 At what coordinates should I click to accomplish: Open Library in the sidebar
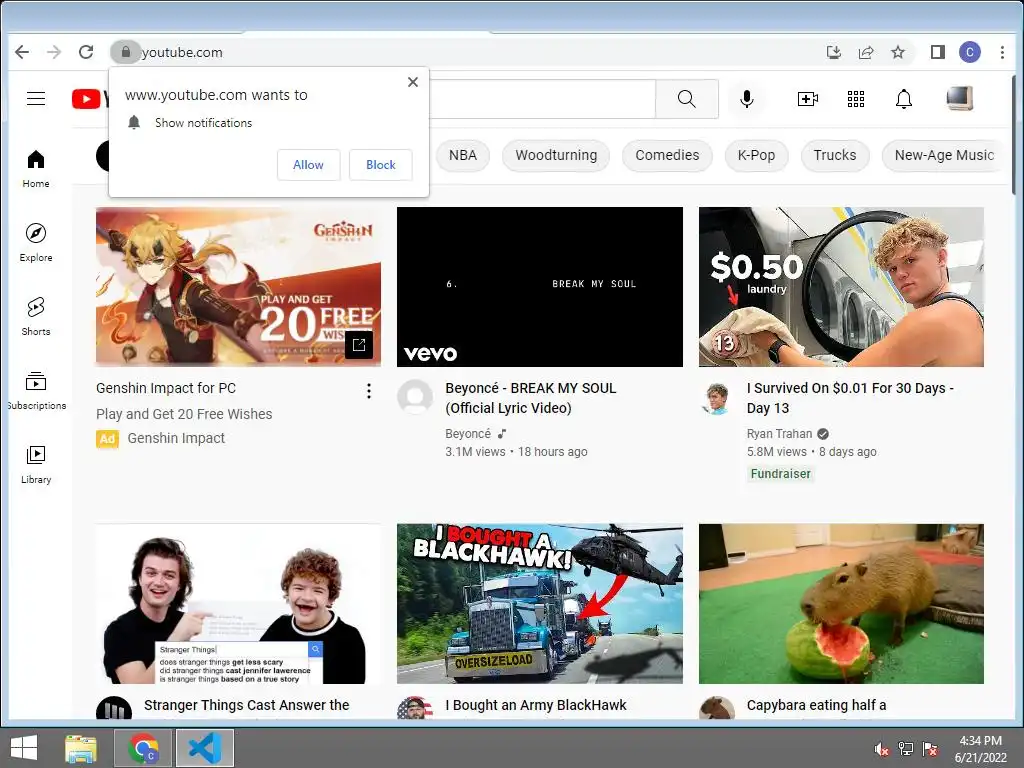[x=36, y=464]
